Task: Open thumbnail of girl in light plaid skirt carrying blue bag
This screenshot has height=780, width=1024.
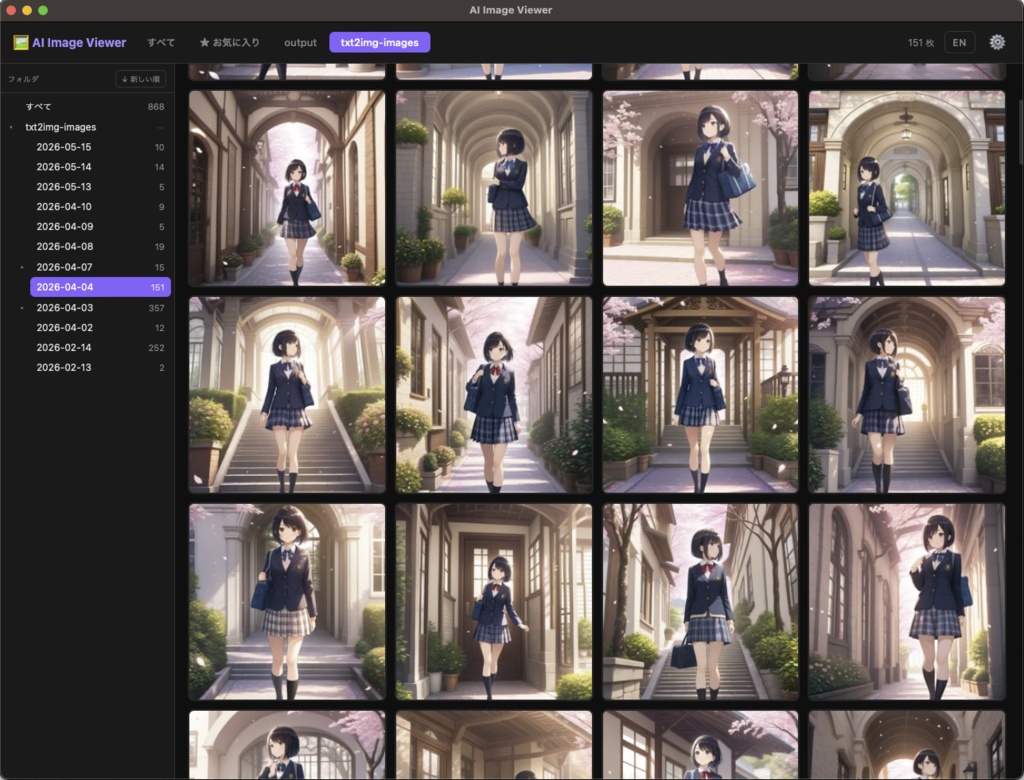Action: [287, 602]
